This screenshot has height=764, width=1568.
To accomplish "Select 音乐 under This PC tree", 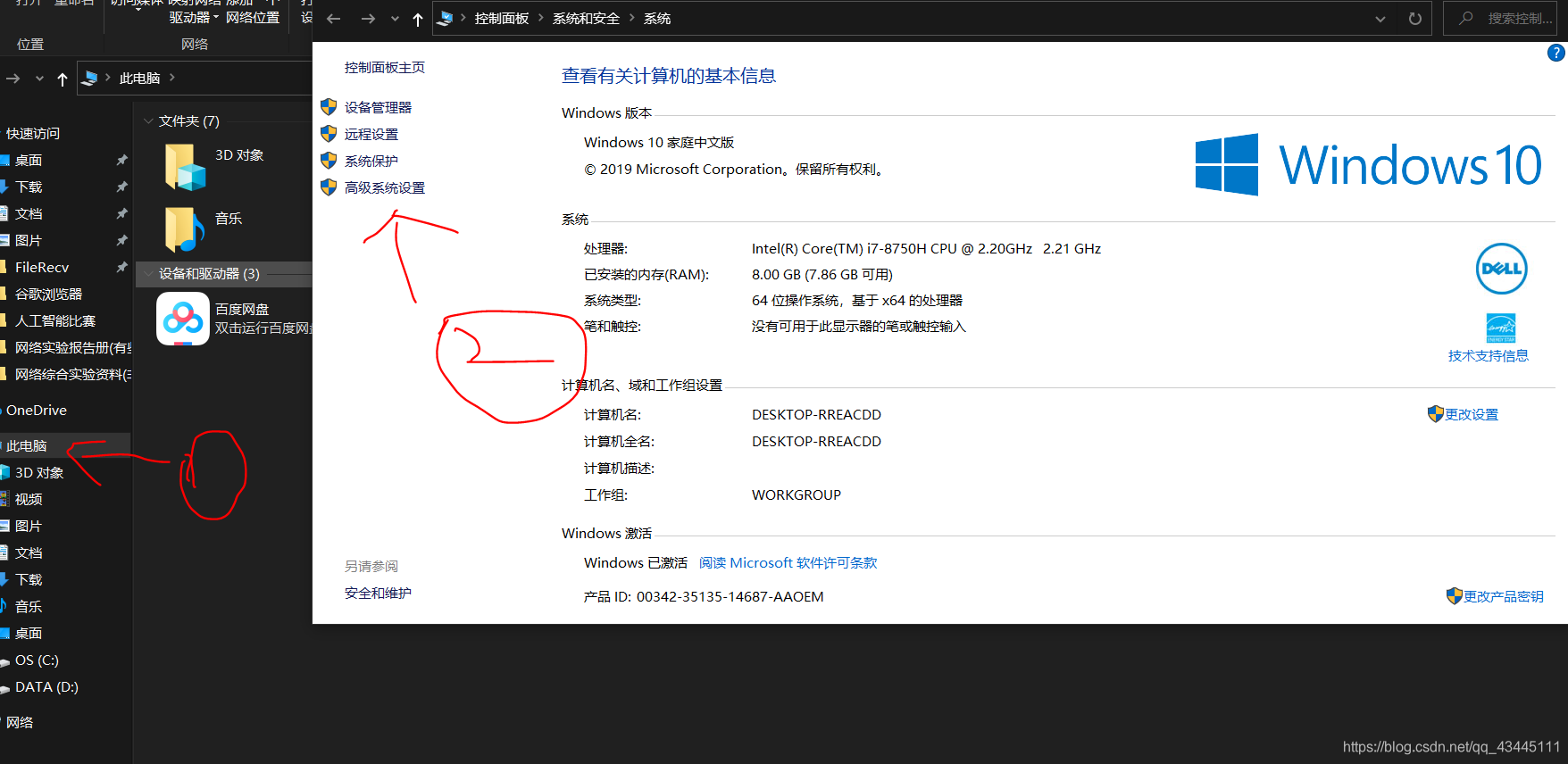I will [29, 606].
